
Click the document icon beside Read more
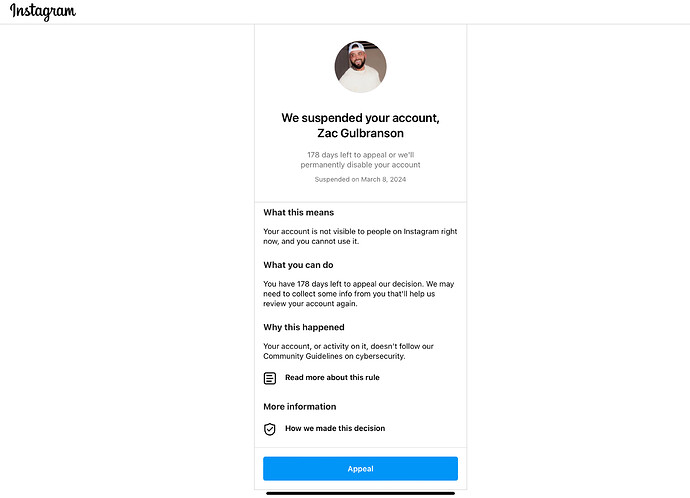tap(269, 378)
